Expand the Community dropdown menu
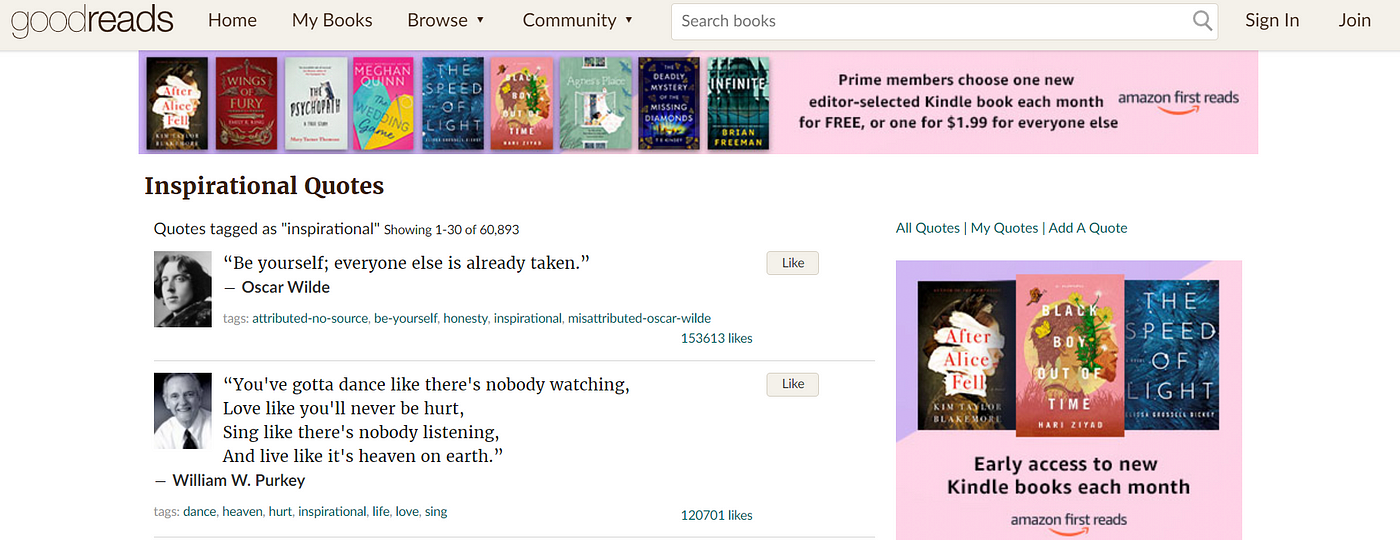 click(578, 20)
